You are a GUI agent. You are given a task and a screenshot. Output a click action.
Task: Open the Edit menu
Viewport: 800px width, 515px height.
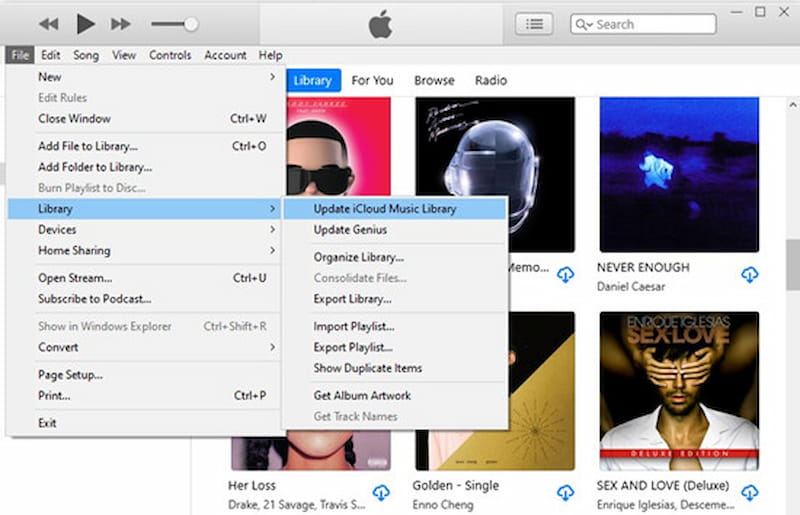(51, 55)
